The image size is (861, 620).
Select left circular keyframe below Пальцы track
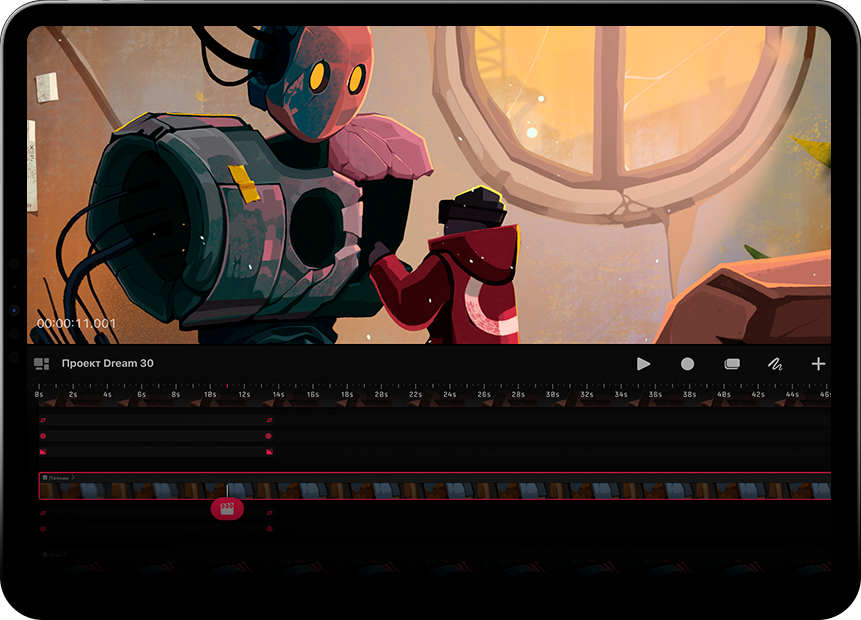43,529
